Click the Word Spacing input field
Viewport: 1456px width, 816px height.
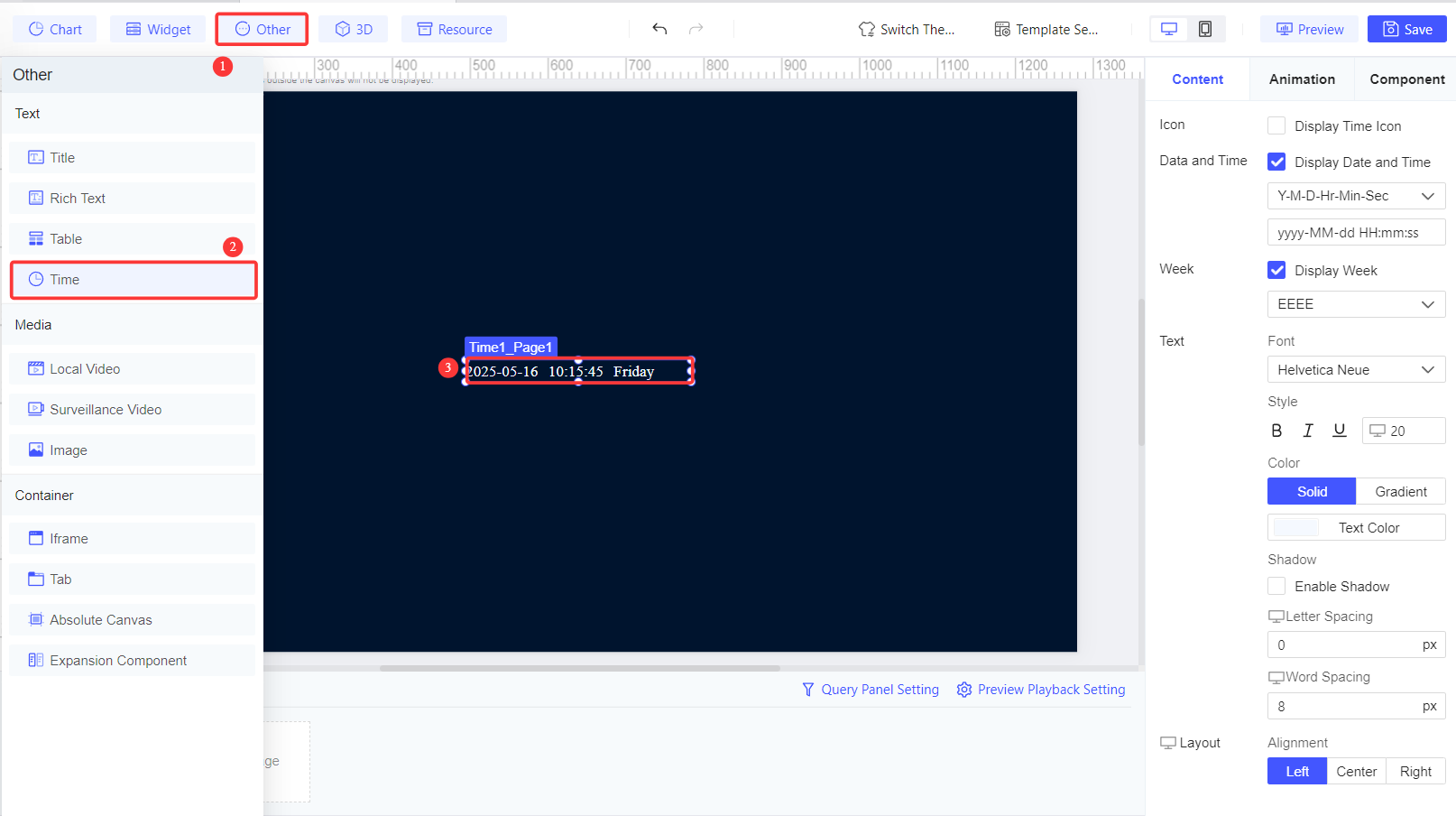click(1356, 706)
